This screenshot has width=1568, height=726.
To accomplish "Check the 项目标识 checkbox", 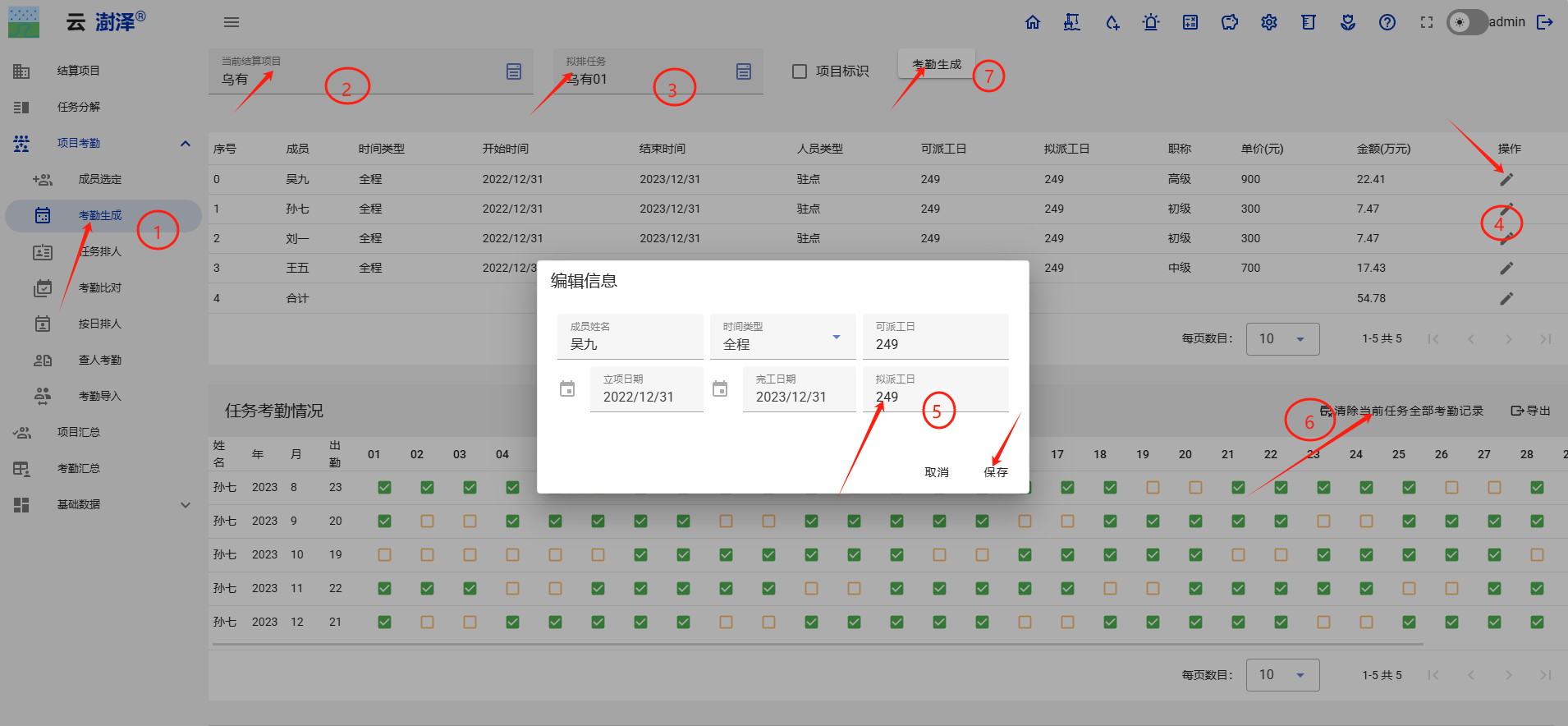I will click(800, 71).
